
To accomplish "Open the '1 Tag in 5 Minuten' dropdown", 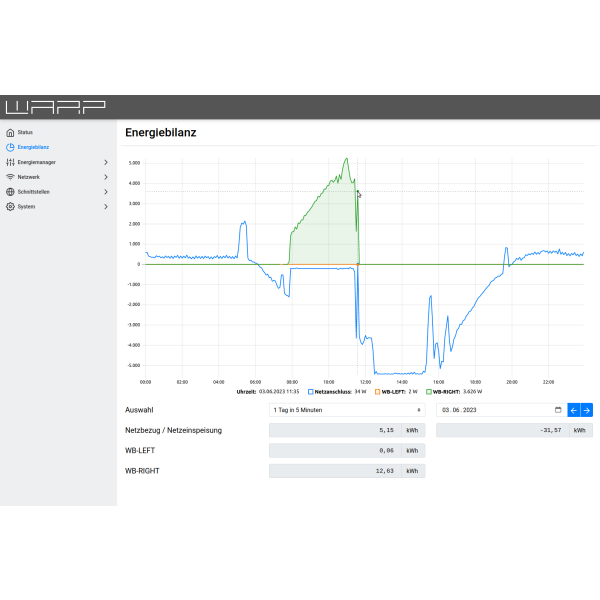I will click(347, 410).
